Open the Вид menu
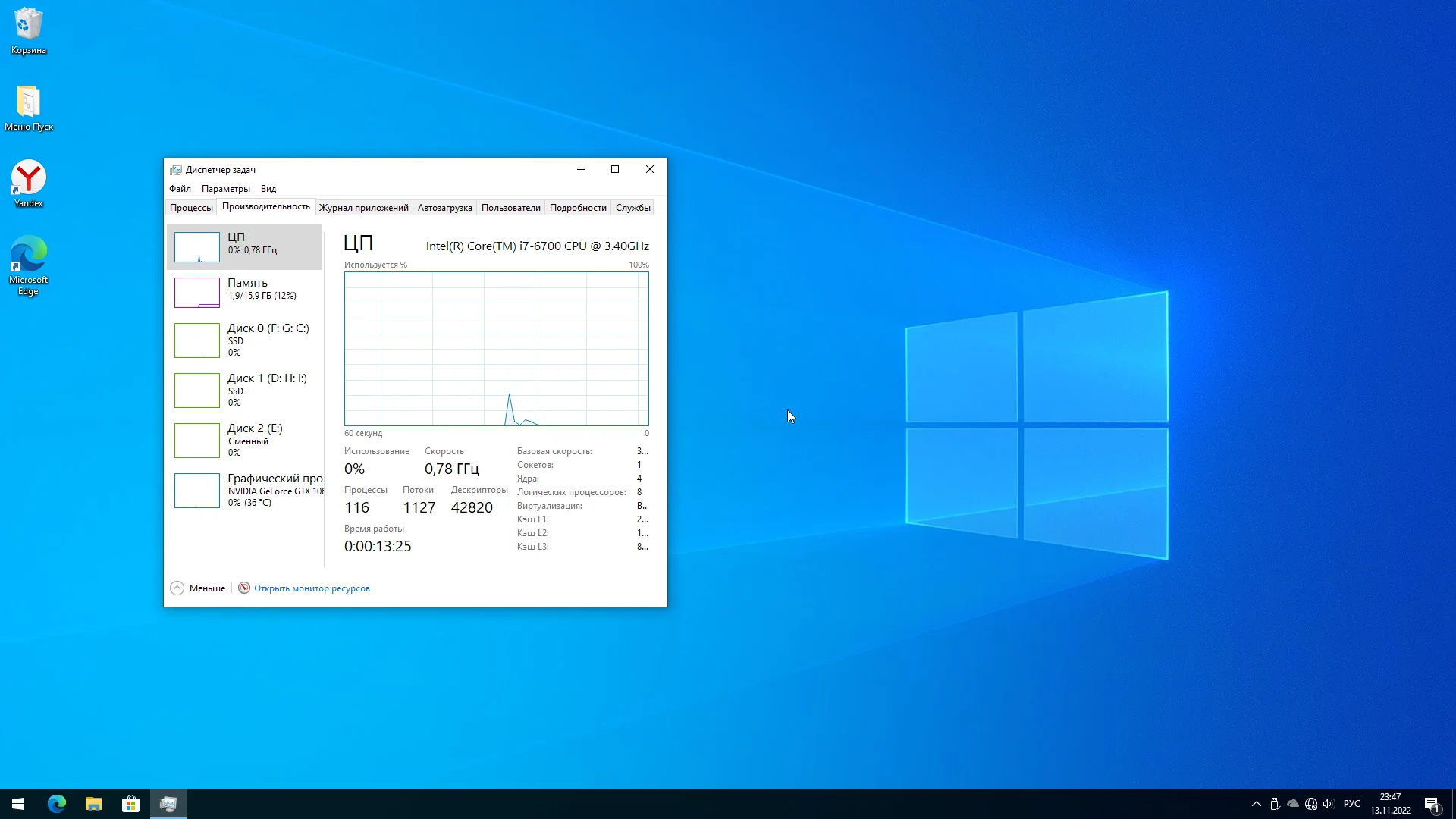The width and height of the screenshot is (1456, 819). 268,189
